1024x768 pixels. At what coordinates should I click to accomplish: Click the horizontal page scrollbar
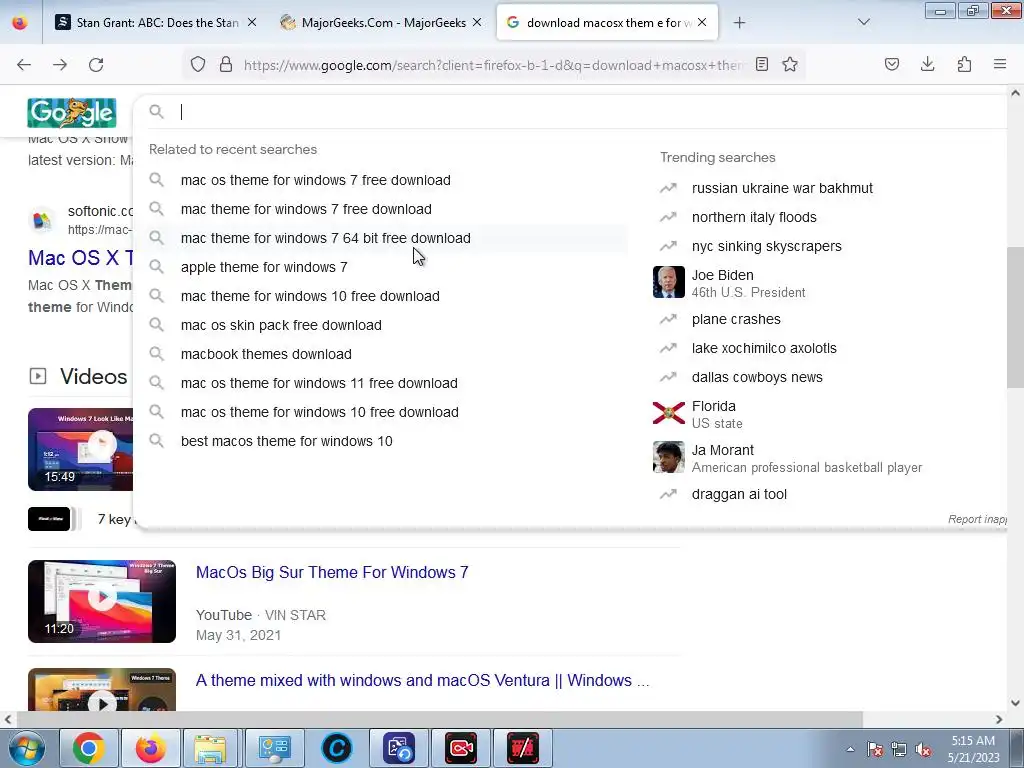(x=439, y=719)
